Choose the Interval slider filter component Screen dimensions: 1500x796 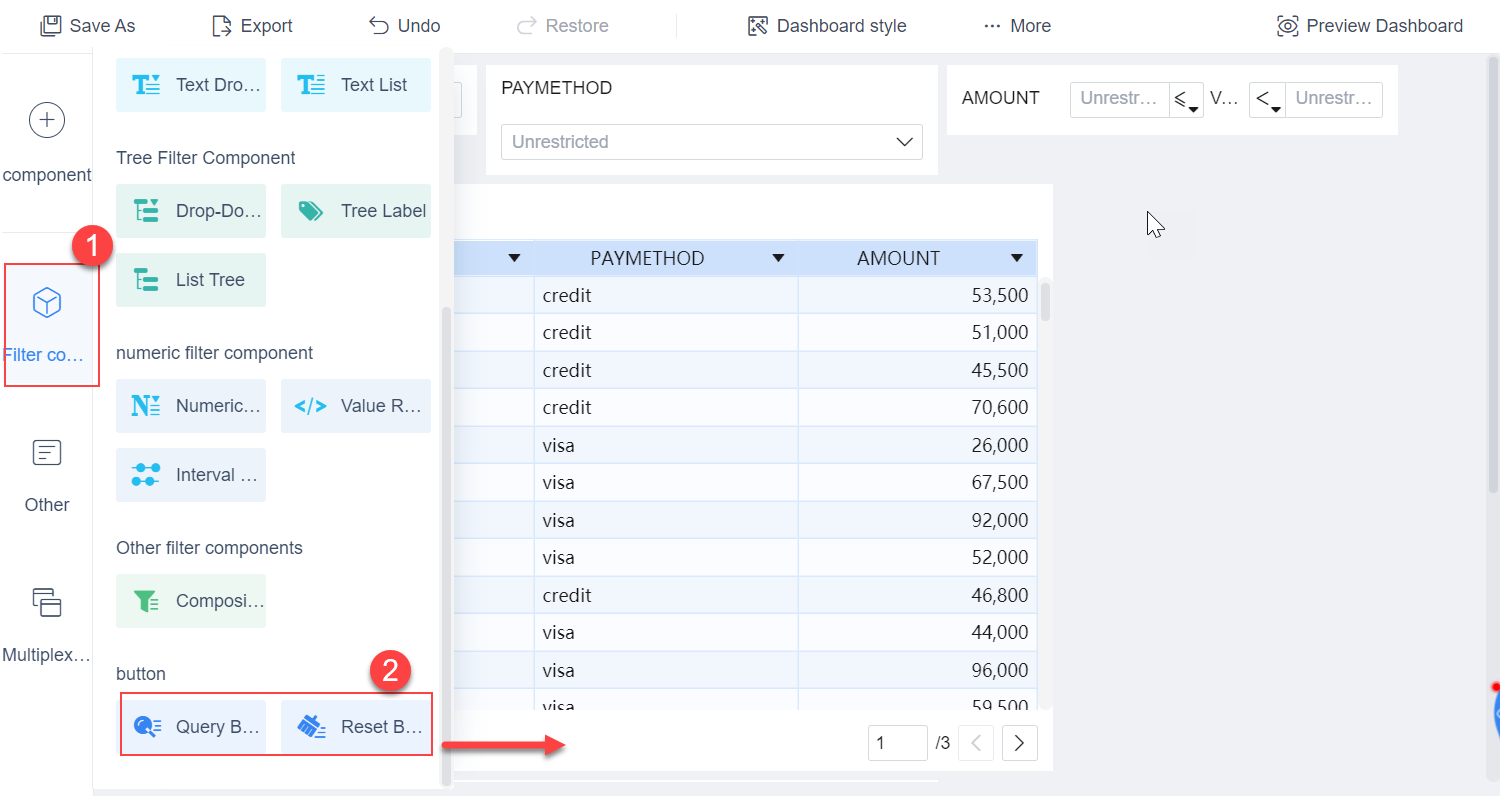click(x=191, y=475)
